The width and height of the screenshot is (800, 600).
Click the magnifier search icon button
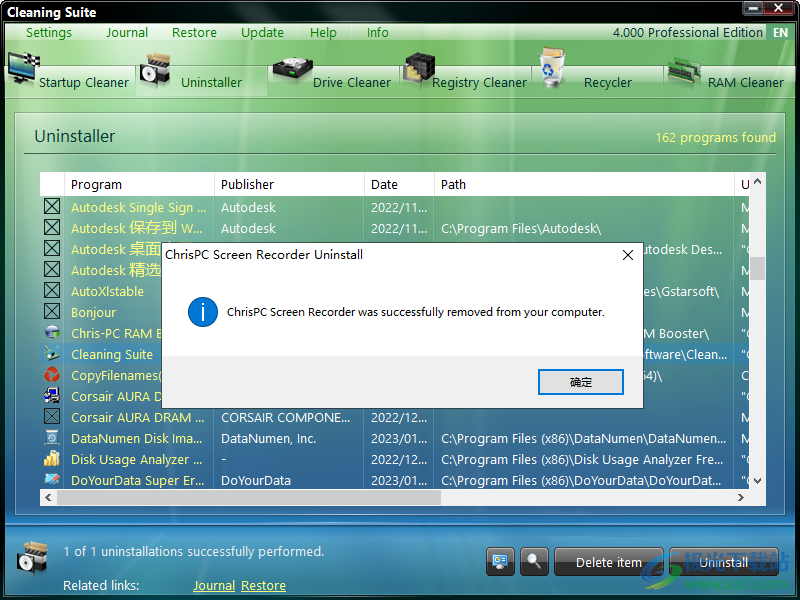(x=534, y=562)
